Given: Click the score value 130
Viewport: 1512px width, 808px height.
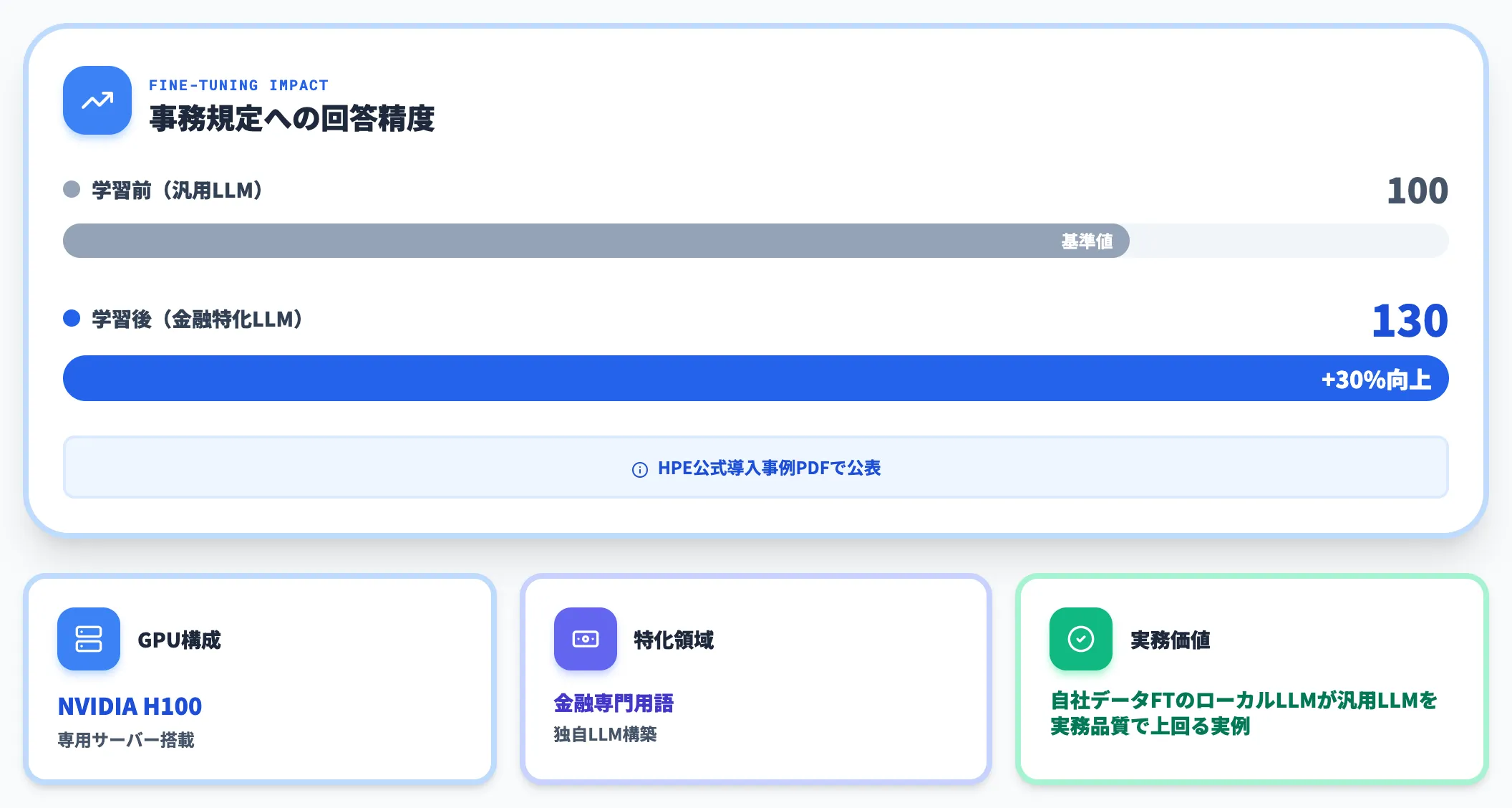Looking at the screenshot, I should click(1410, 320).
